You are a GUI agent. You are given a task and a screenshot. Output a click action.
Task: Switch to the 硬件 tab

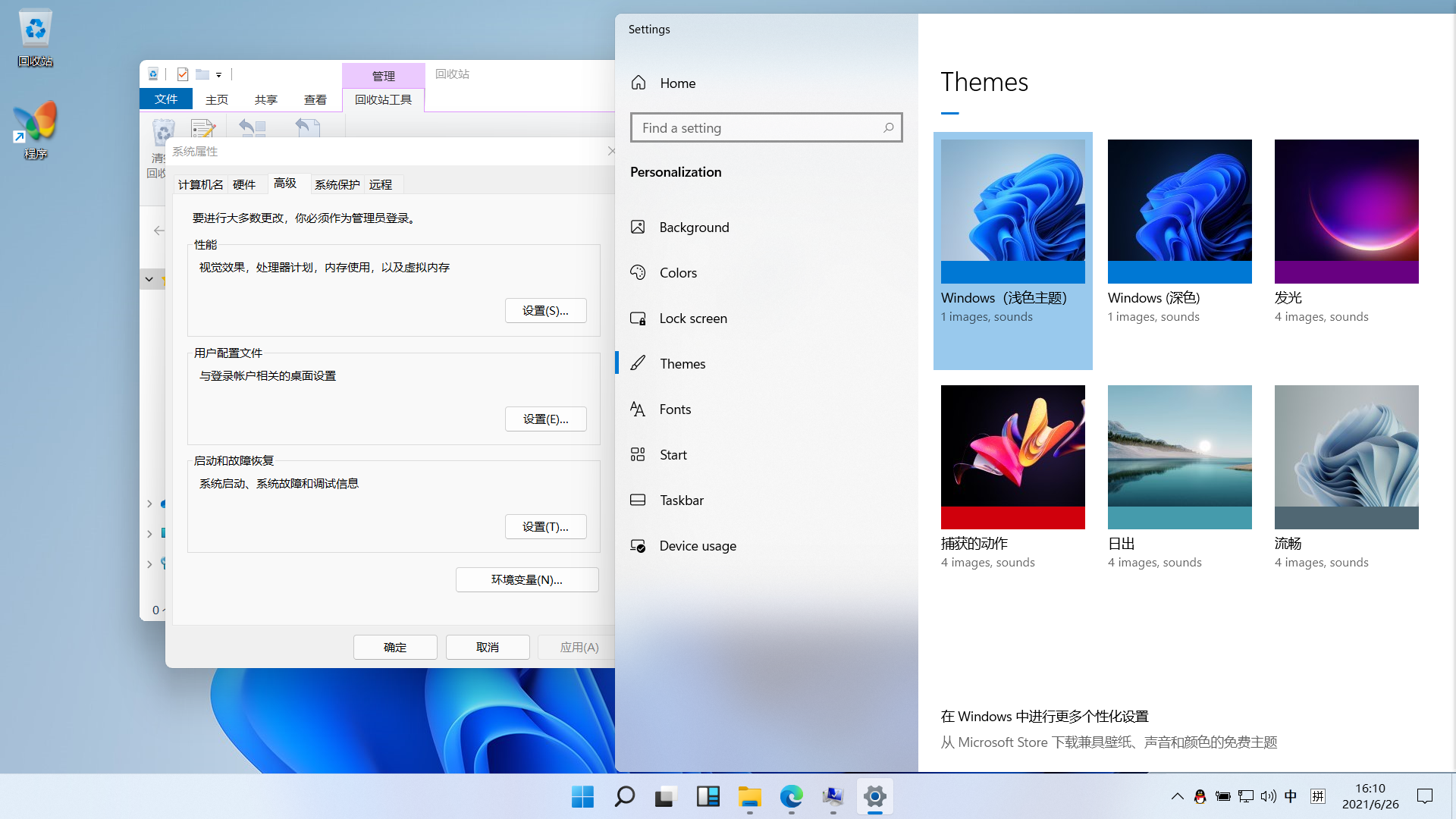pos(244,184)
